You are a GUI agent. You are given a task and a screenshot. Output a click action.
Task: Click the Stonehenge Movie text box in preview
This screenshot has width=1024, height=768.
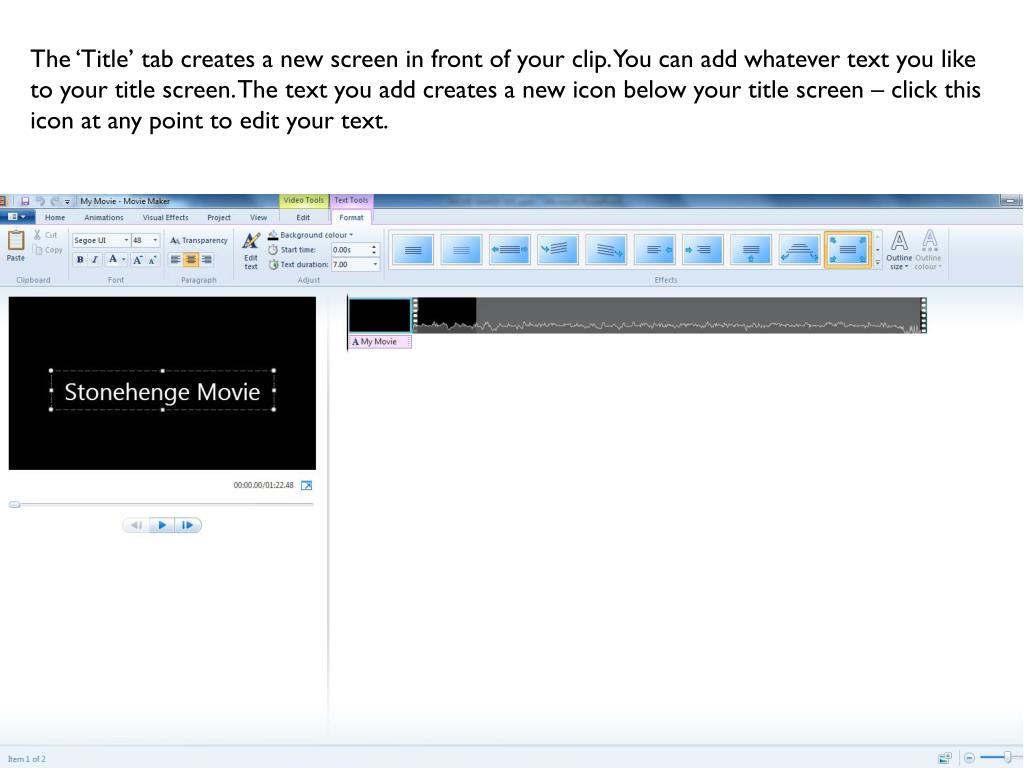(x=162, y=391)
